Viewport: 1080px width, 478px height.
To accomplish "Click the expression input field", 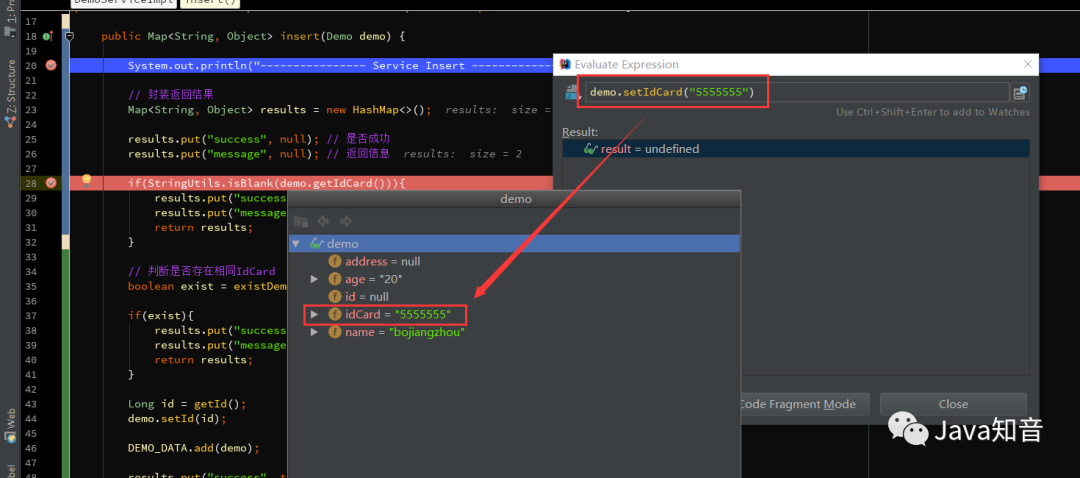I will pyautogui.click(x=797, y=92).
